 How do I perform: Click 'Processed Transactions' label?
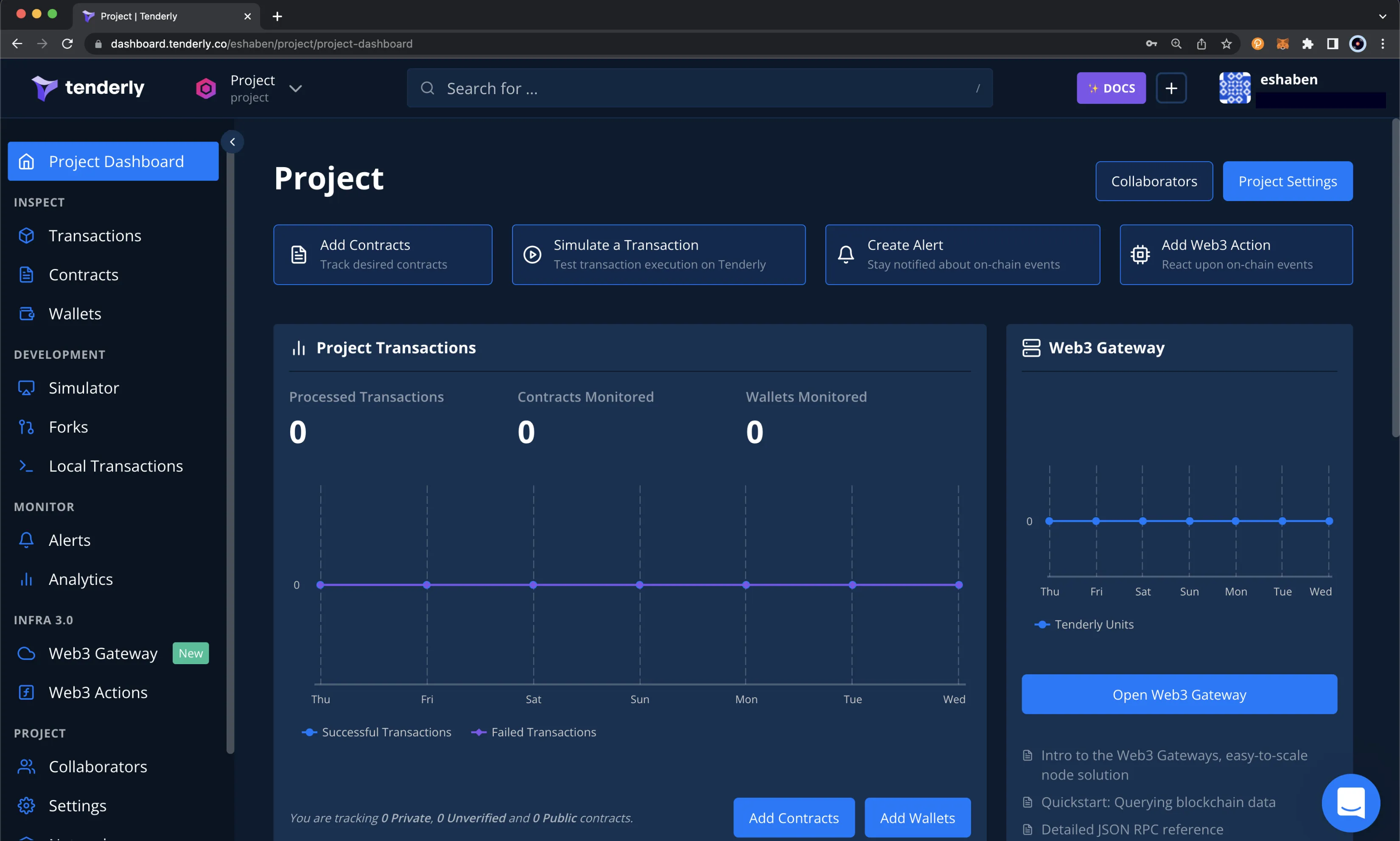[366, 397]
